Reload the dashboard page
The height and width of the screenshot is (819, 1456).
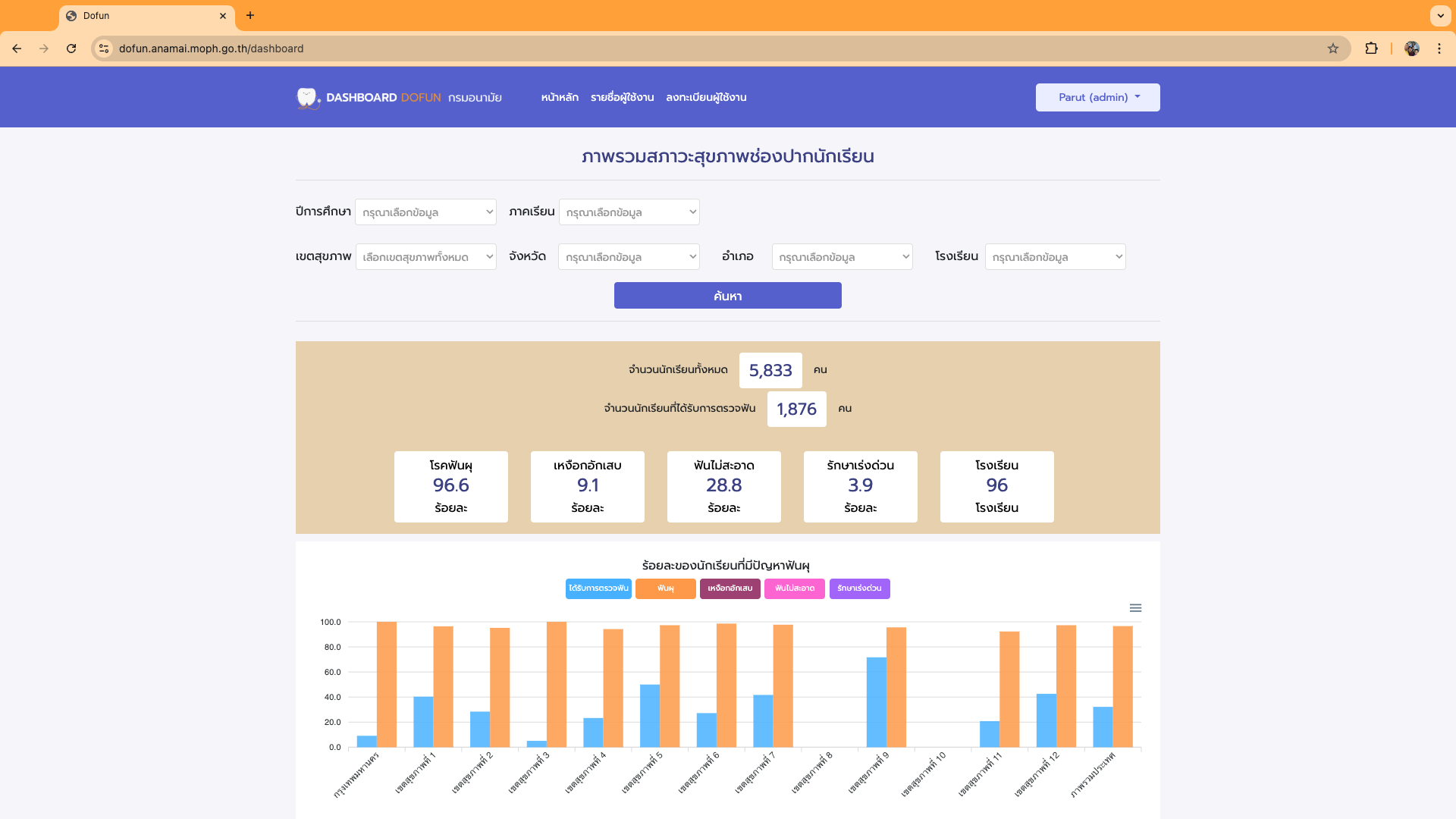71,49
